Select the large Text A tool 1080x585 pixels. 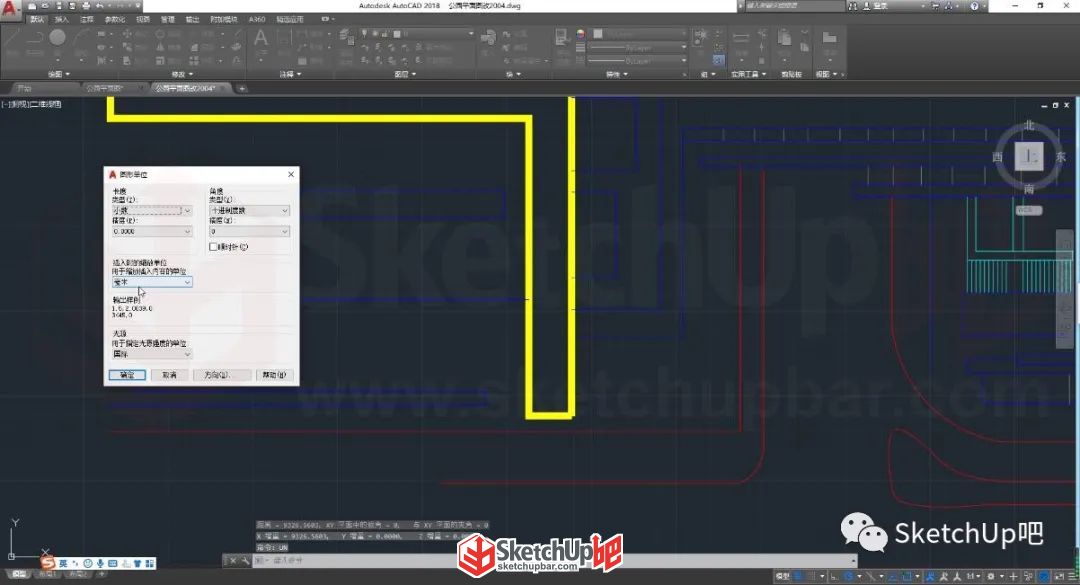(x=261, y=38)
